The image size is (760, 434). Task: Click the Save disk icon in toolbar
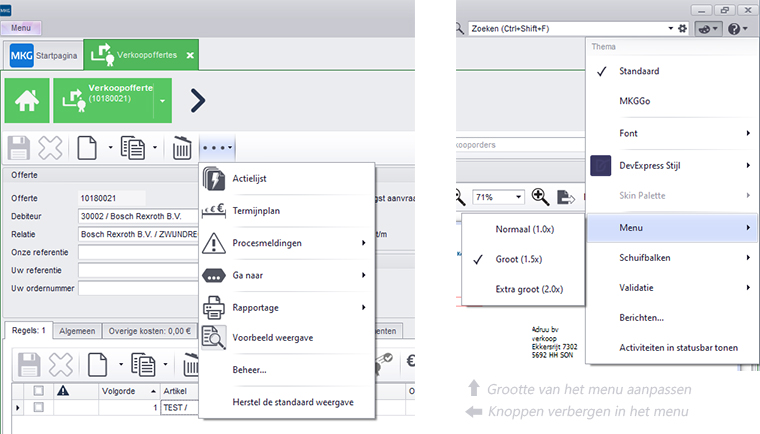19,149
